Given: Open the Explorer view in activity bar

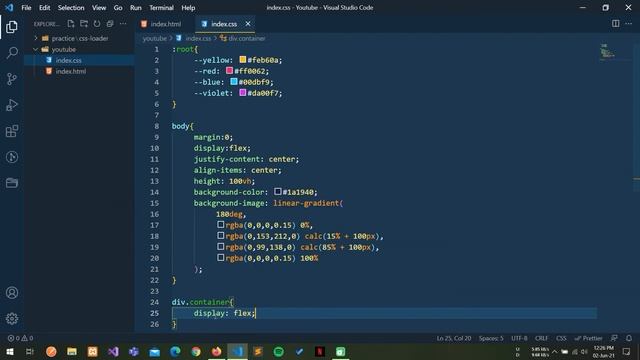Looking at the screenshot, I should point(12,27).
